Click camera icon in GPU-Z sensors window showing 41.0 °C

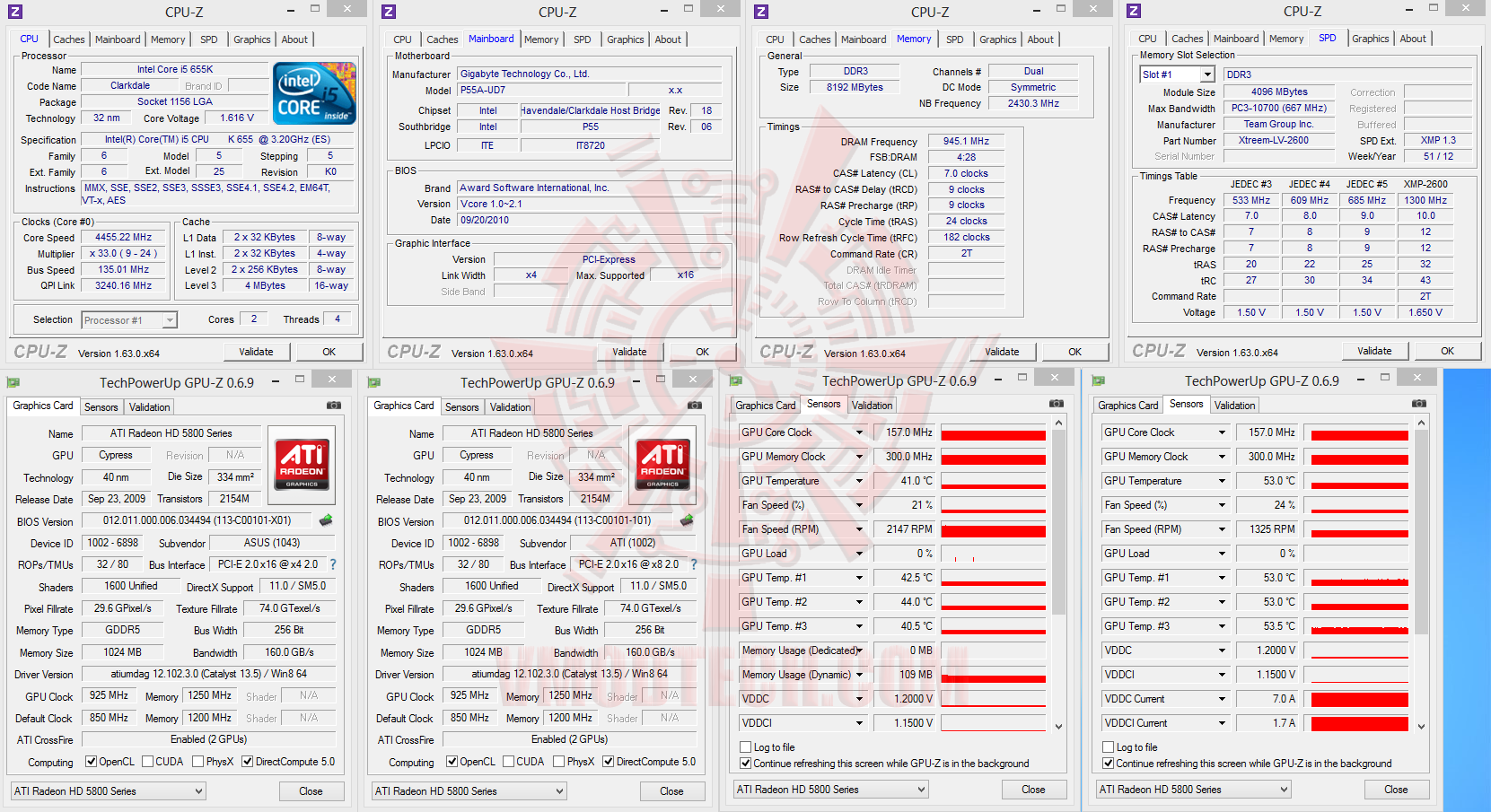point(1057,404)
